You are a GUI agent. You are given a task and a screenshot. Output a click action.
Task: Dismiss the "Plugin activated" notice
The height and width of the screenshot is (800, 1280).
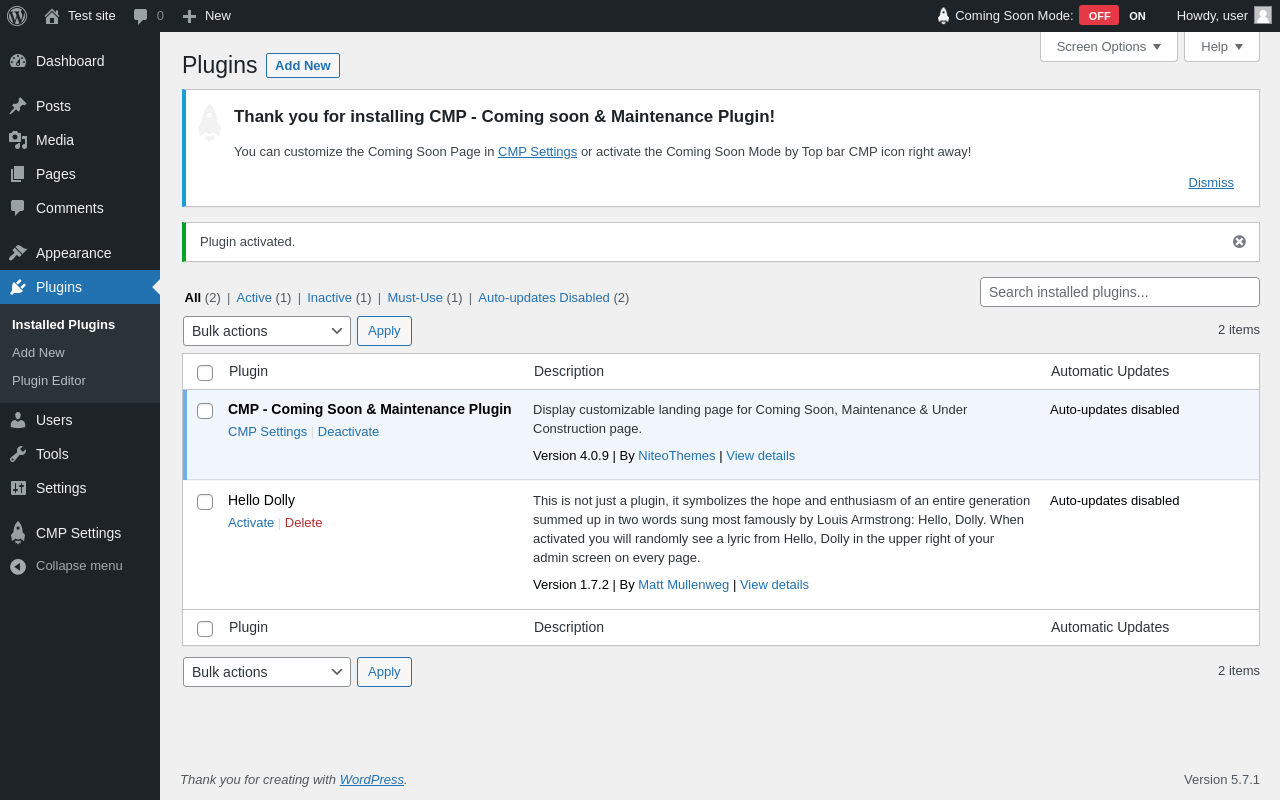[1239, 242]
